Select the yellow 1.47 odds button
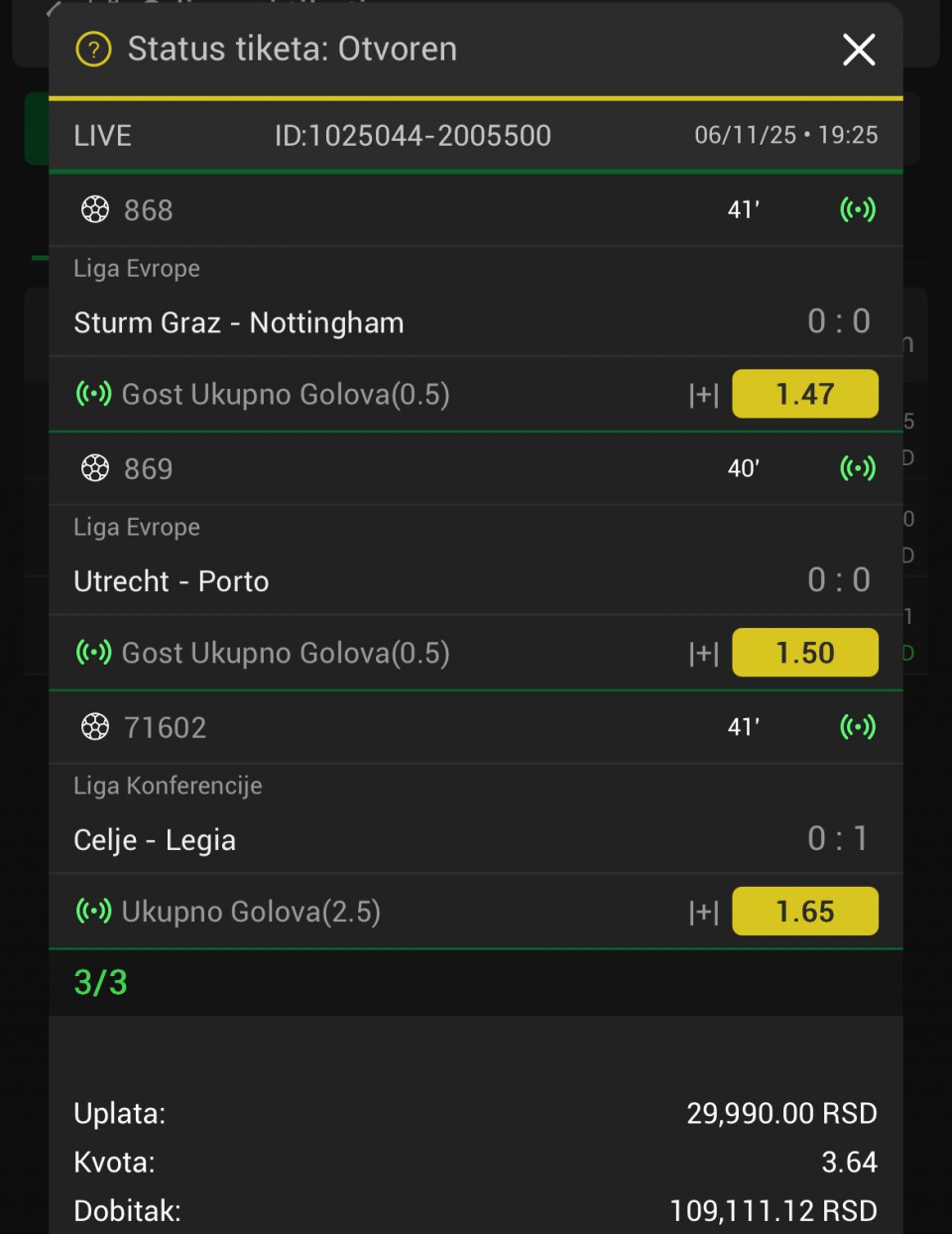The image size is (952, 1234). tap(804, 394)
